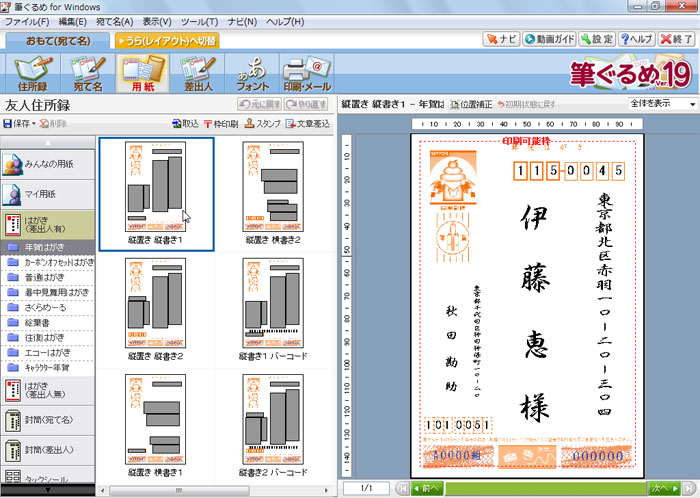Viewport: 700px width, 498px height.
Task: Select the 宛て名 addressee toolbar icon
Action: click(85, 73)
